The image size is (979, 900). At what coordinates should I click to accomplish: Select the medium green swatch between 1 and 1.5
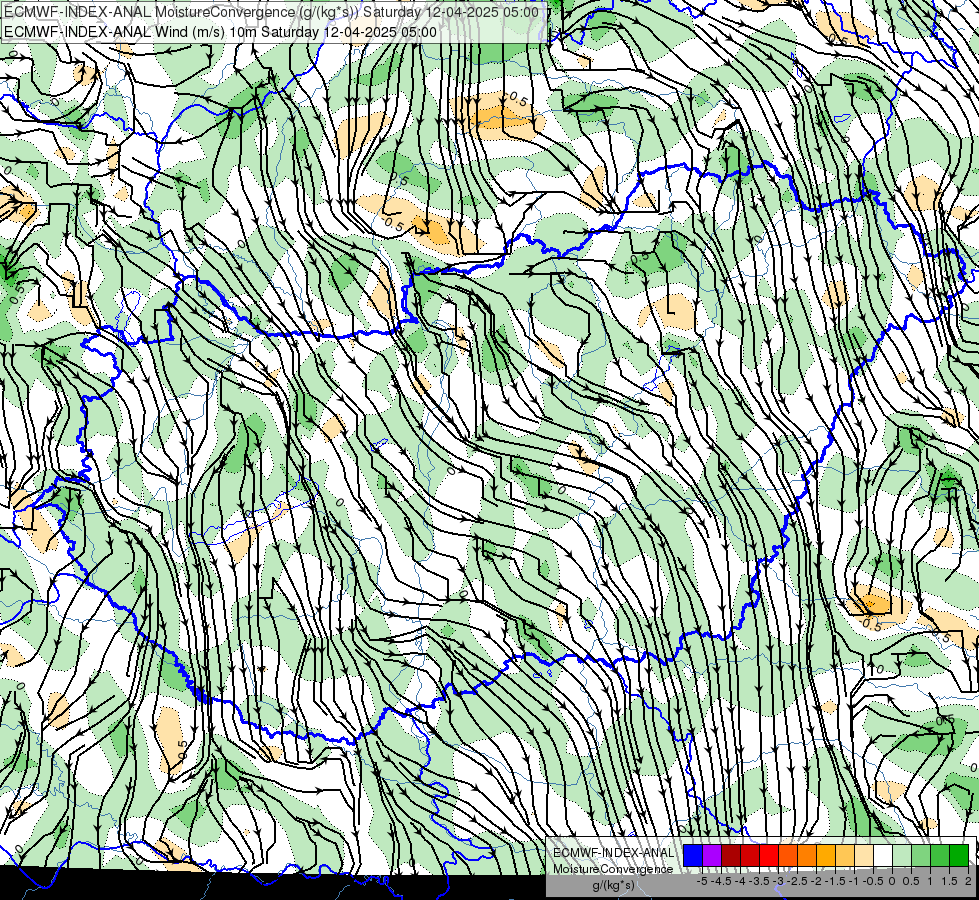(x=940, y=855)
